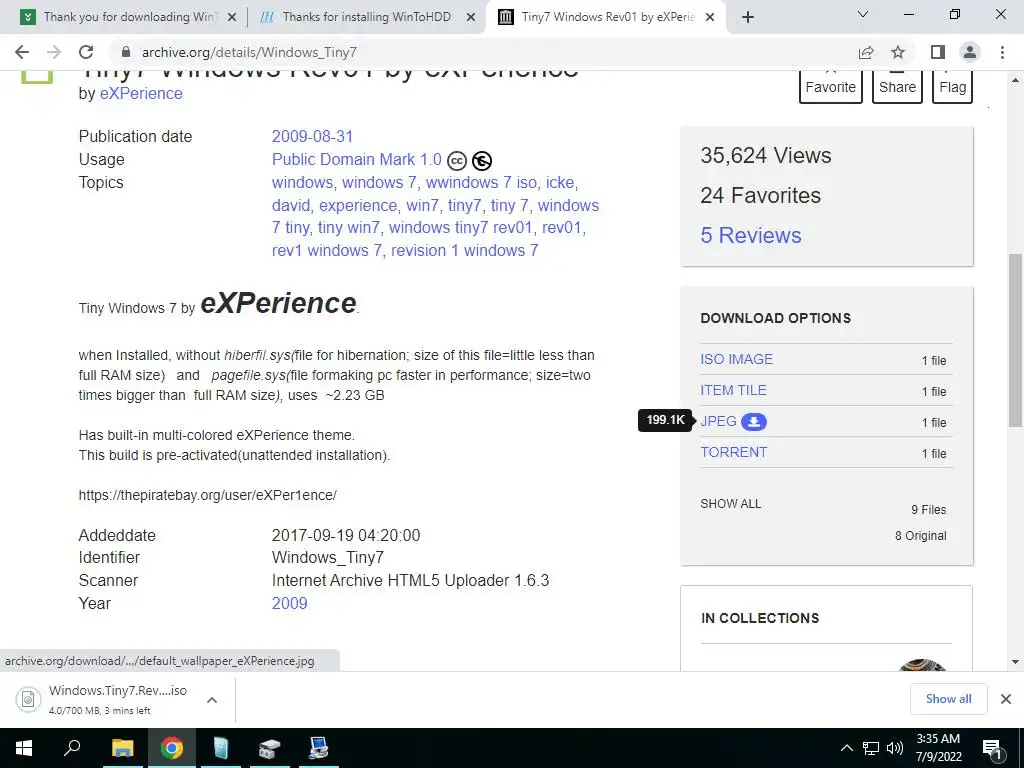Screen dimensions: 1024x768
Task: Click Show all downloads
Action: tap(948, 699)
